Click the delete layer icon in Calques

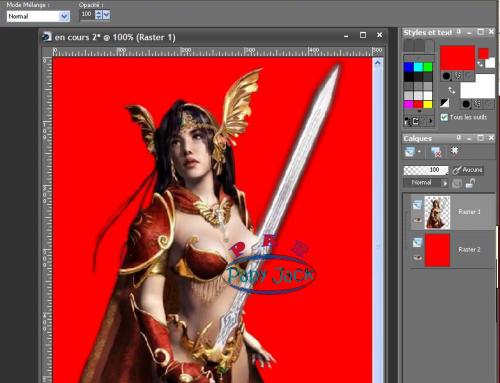tap(436, 152)
